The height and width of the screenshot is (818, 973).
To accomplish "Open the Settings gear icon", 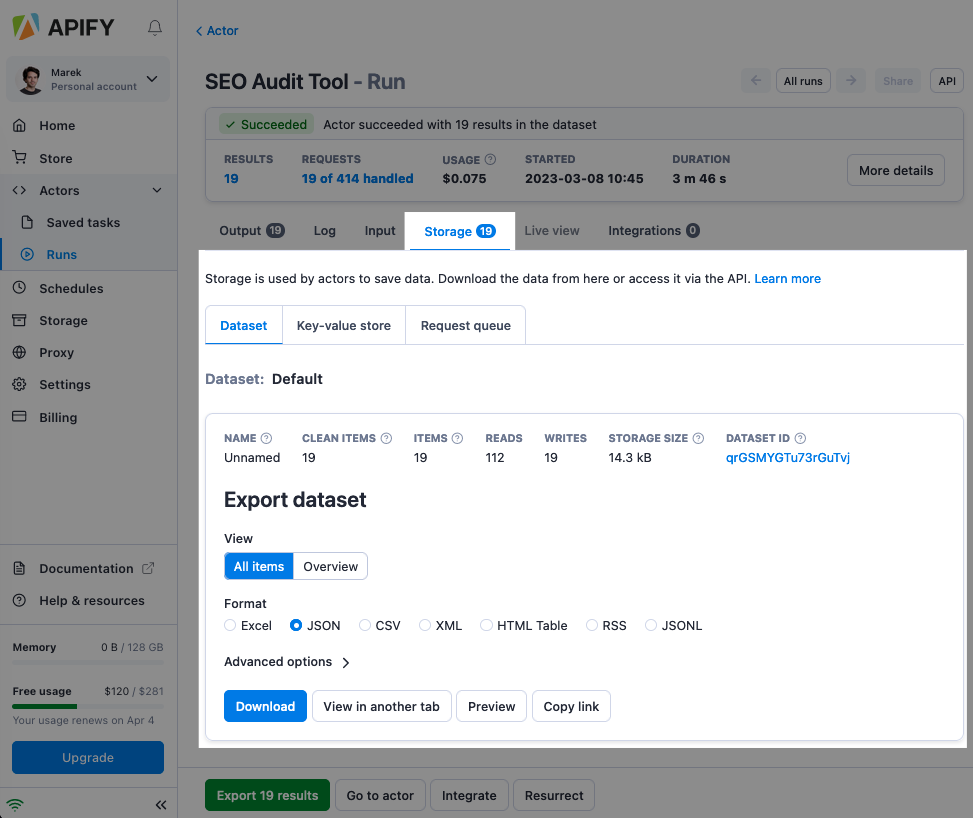I will (x=19, y=385).
